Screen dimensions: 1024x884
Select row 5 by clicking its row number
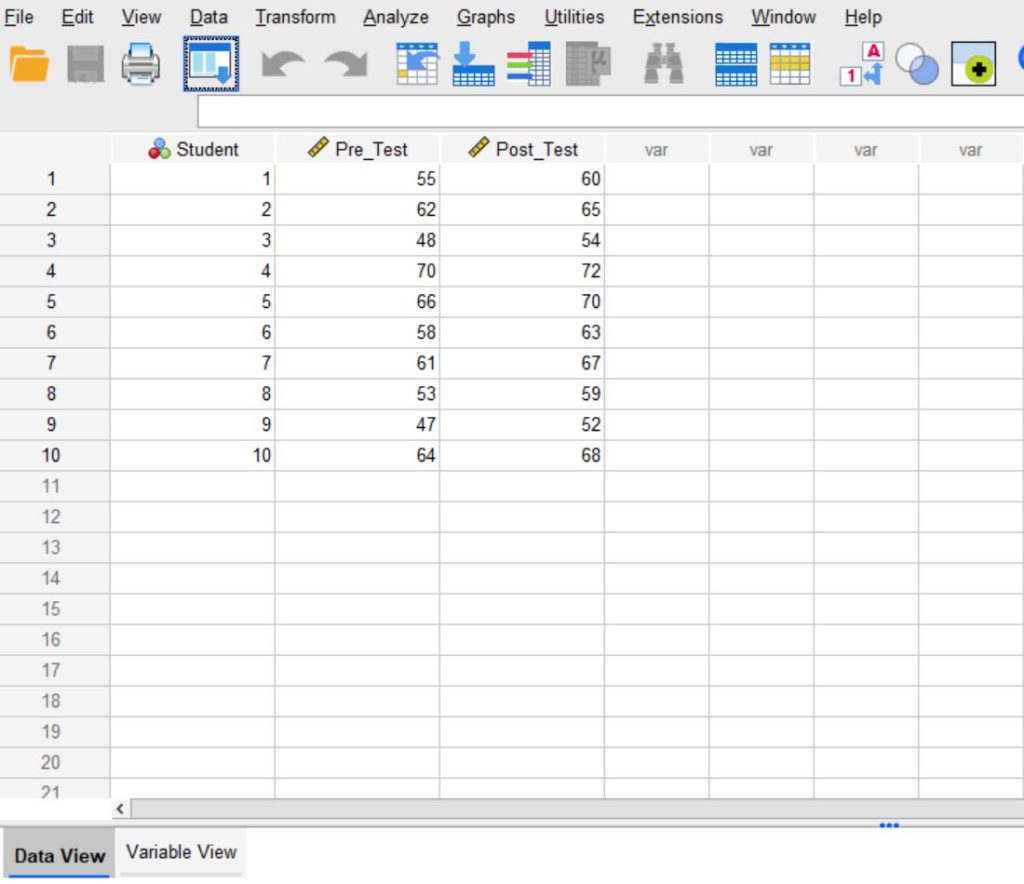pyautogui.click(x=53, y=301)
